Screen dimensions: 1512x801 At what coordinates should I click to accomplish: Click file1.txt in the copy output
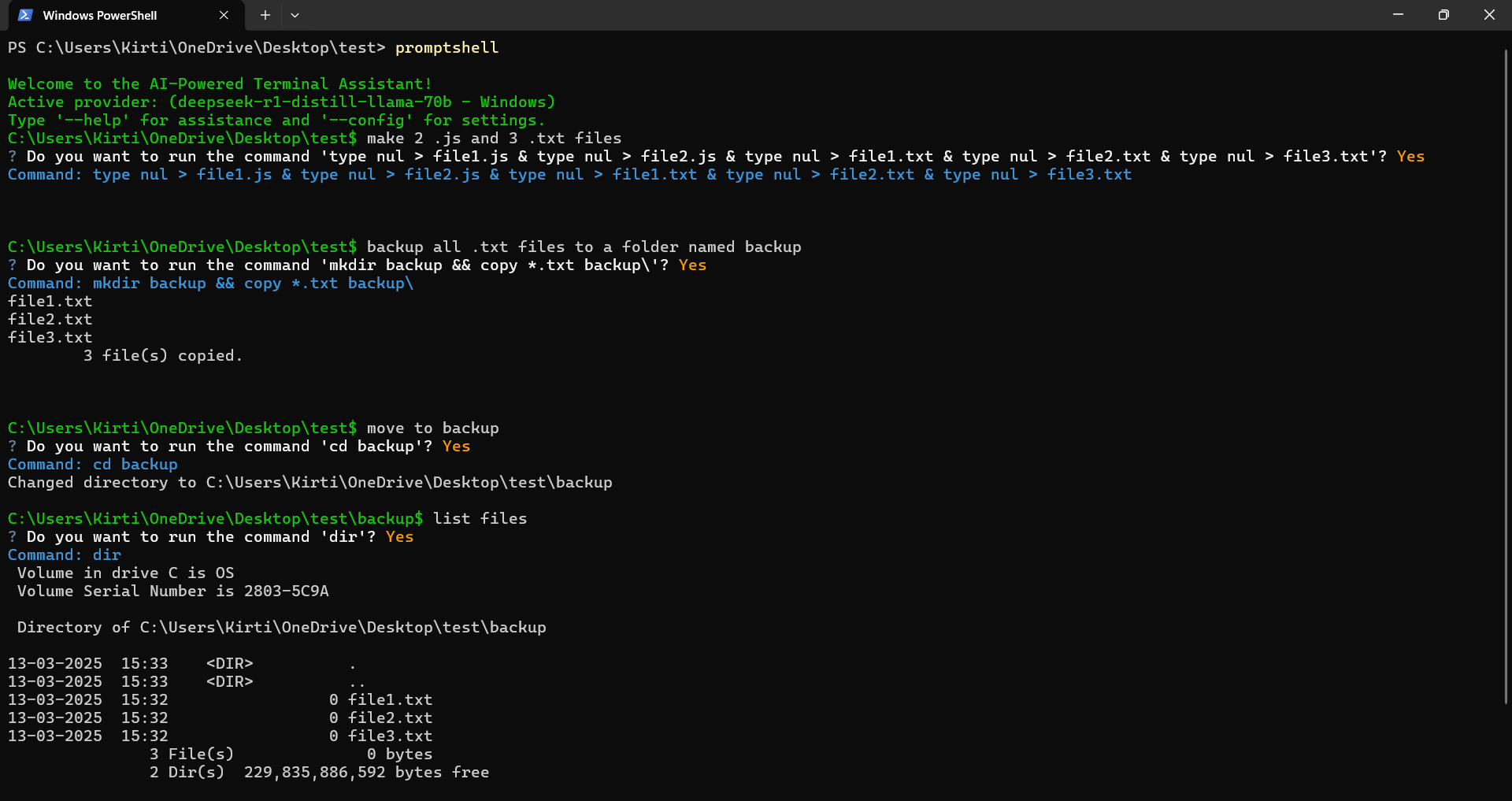click(50, 302)
